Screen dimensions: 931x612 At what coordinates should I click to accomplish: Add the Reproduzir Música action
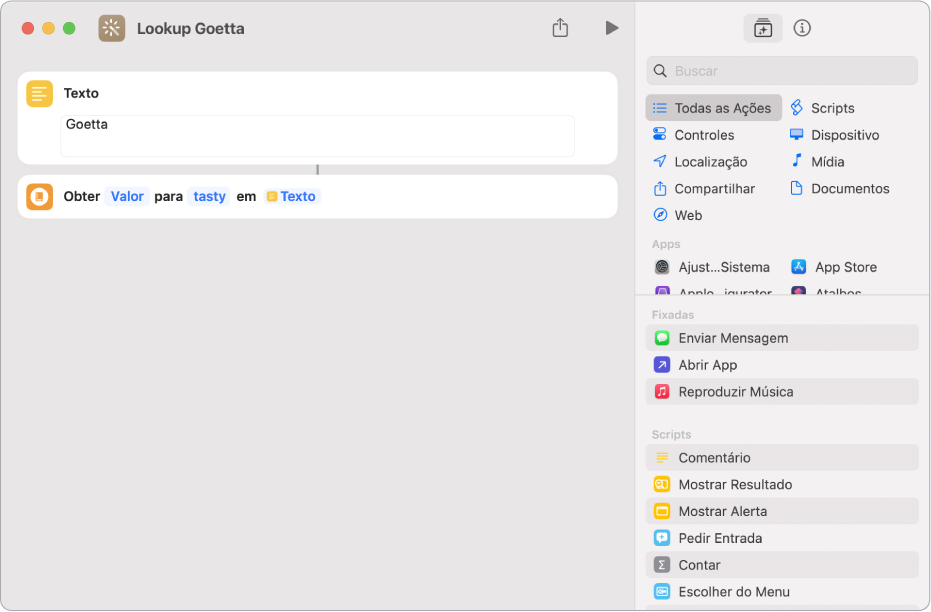[781, 392]
